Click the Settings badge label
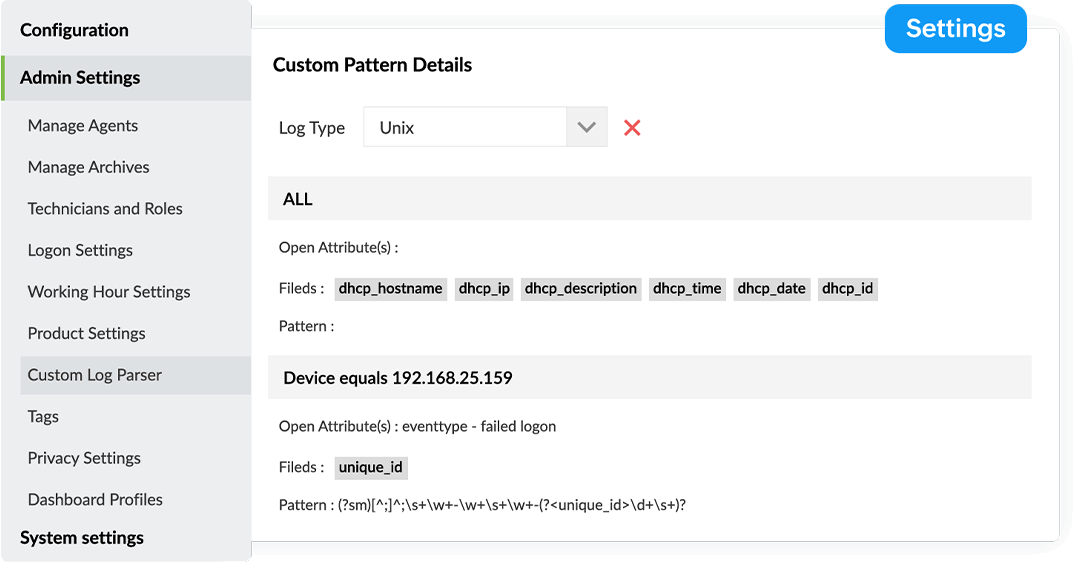The height and width of the screenshot is (567, 1086). coord(955,29)
